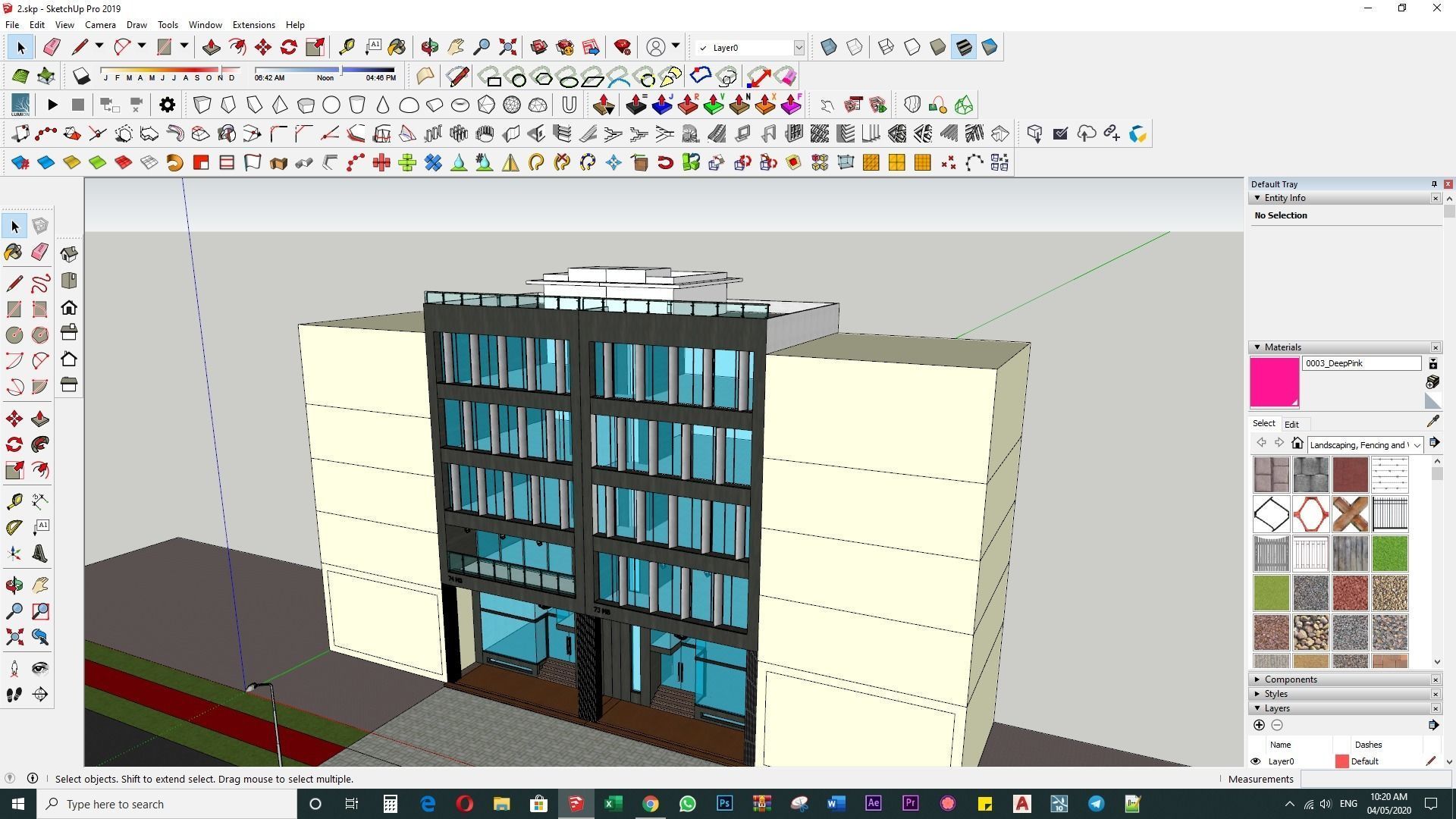Open the gear settings icon in toolbar
This screenshot has width=1456, height=819.
[168, 105]
